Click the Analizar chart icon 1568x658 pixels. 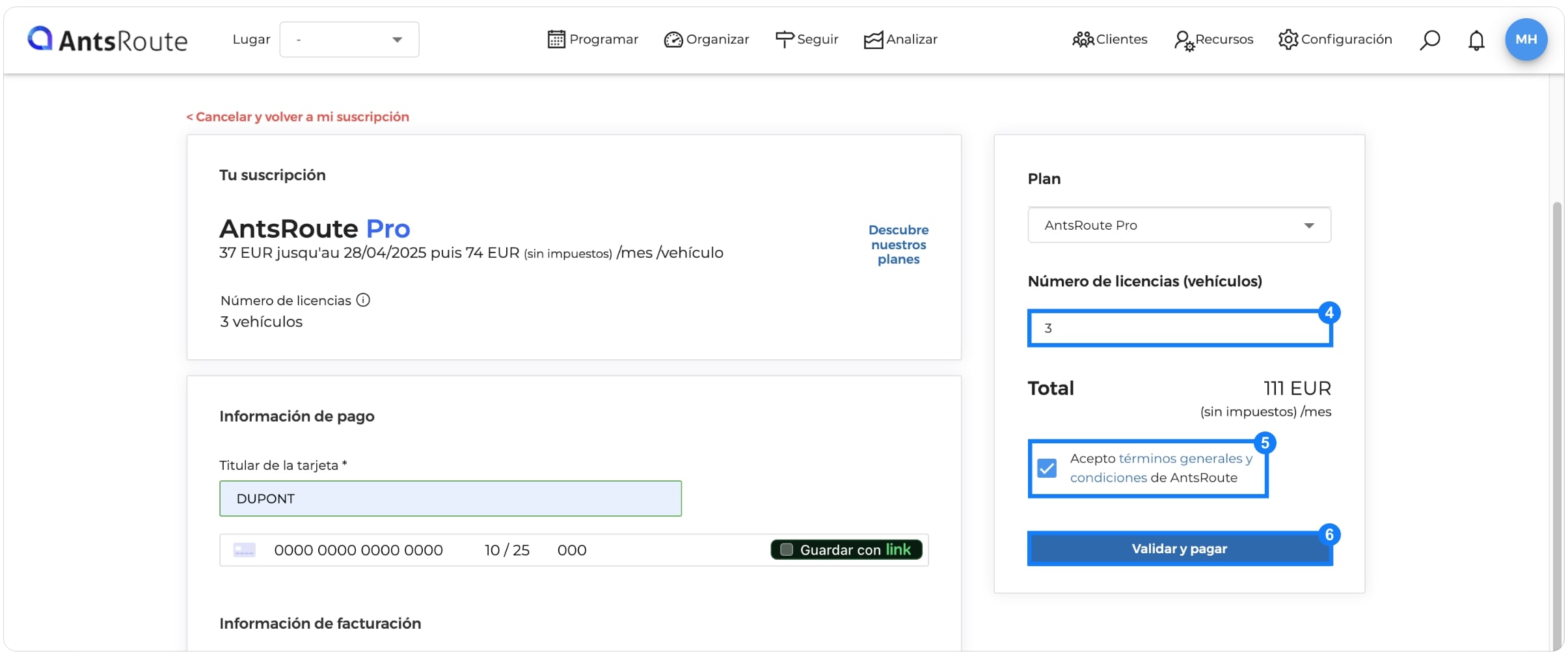tap(873, 40)
